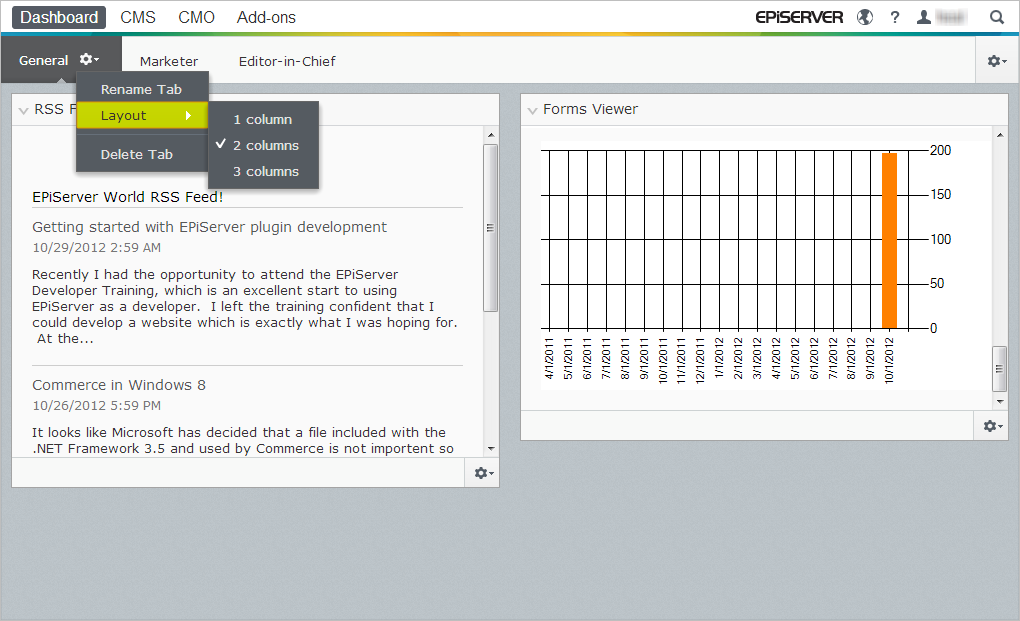Click the Forms Viewer scrollbar thumb

point(1000,369)
